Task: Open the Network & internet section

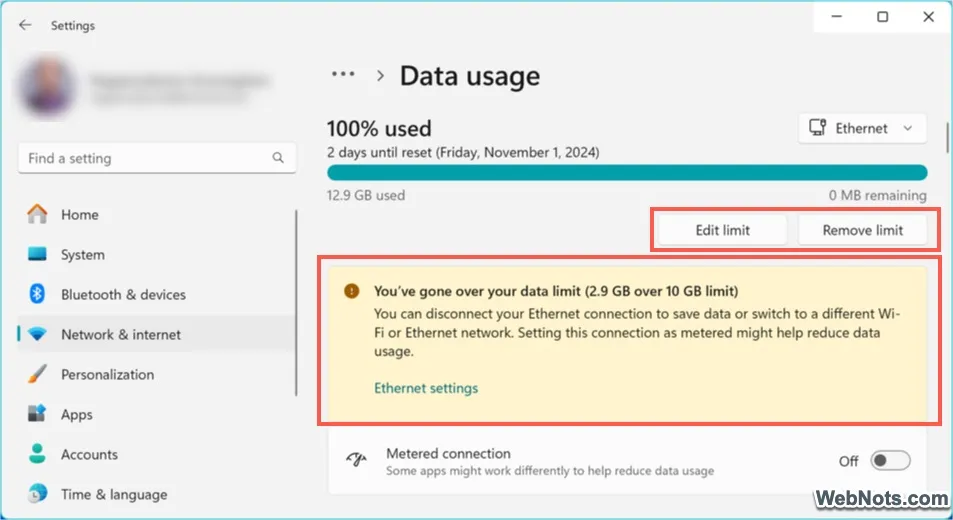Action: (x=120, y=334)
